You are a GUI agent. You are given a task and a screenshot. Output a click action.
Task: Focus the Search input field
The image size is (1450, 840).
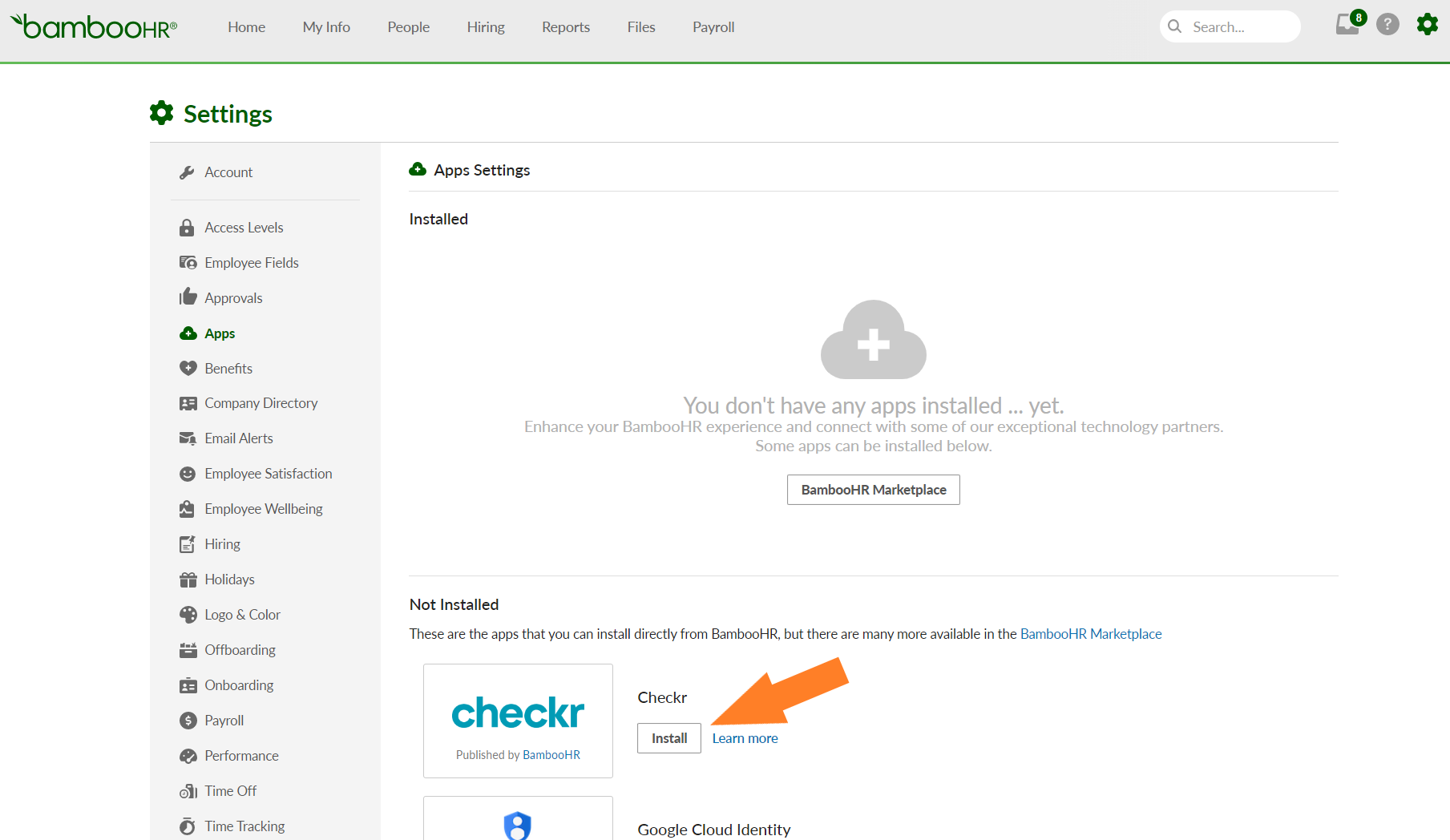(1230, 26)
